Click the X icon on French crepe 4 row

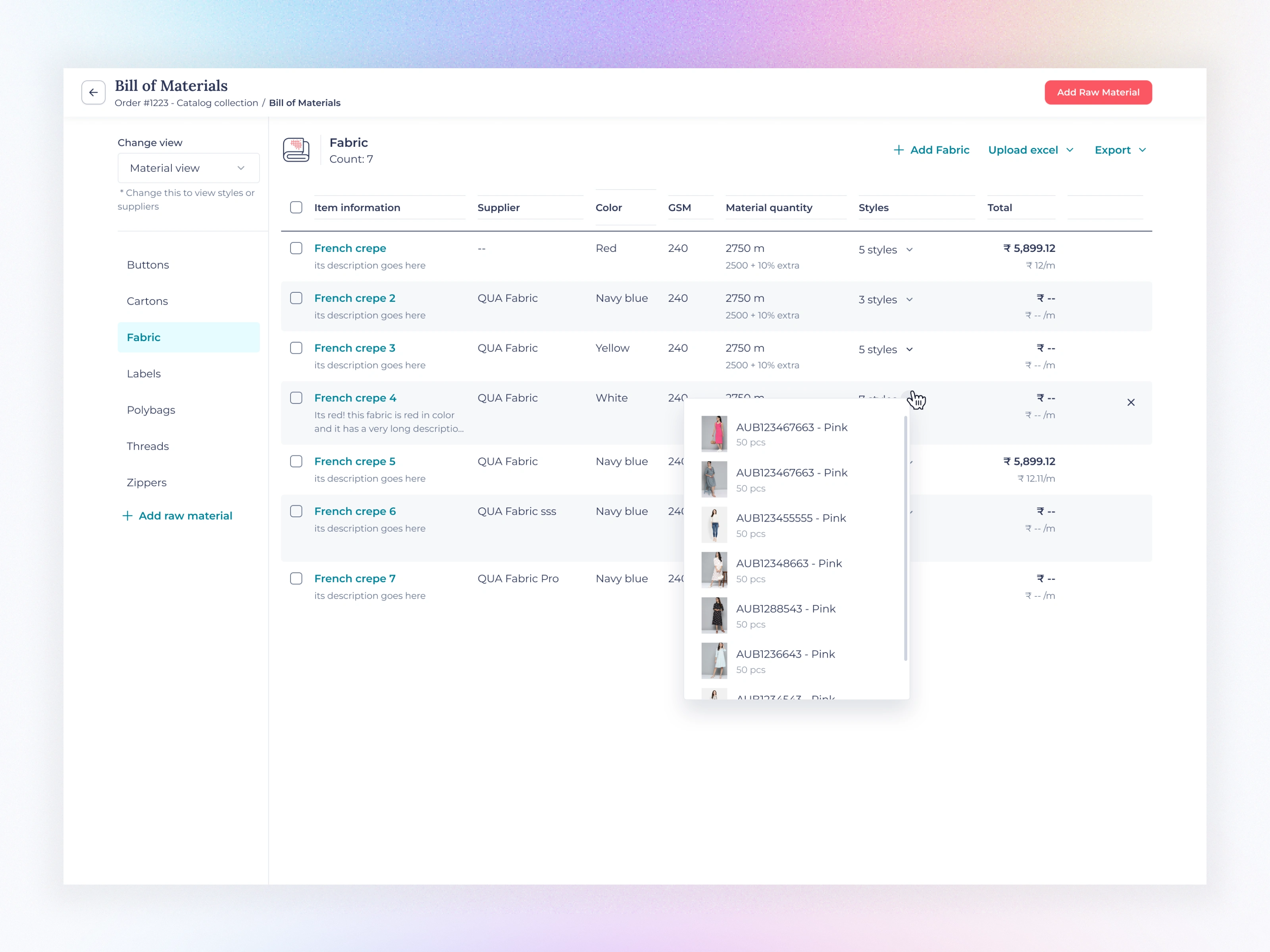tap(1130, 402)
